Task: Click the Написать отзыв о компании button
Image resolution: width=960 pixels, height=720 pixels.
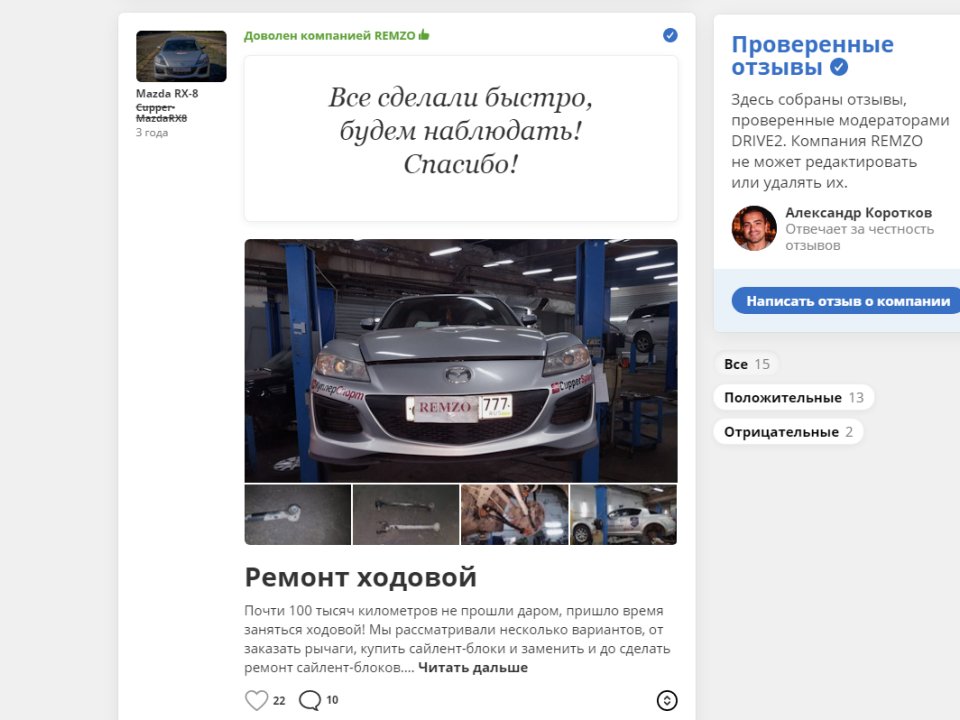Action: coord(848,301)
